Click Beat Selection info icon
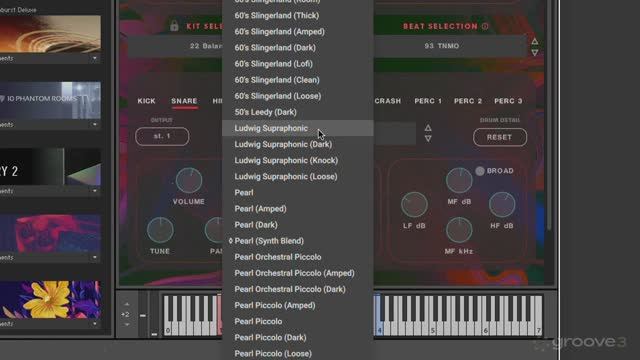 [485, 26]
